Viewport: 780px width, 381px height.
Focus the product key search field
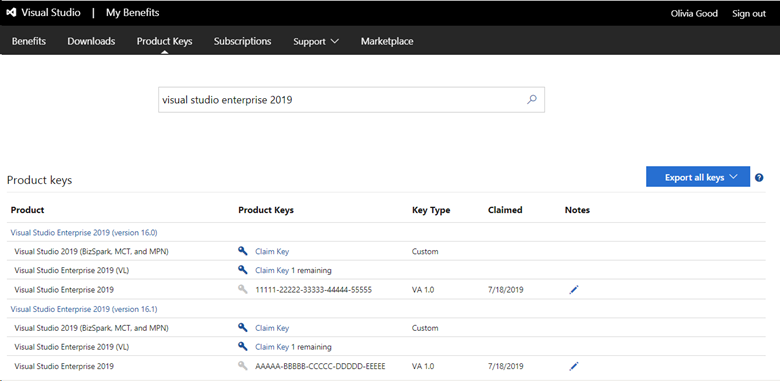click(351, 100)
